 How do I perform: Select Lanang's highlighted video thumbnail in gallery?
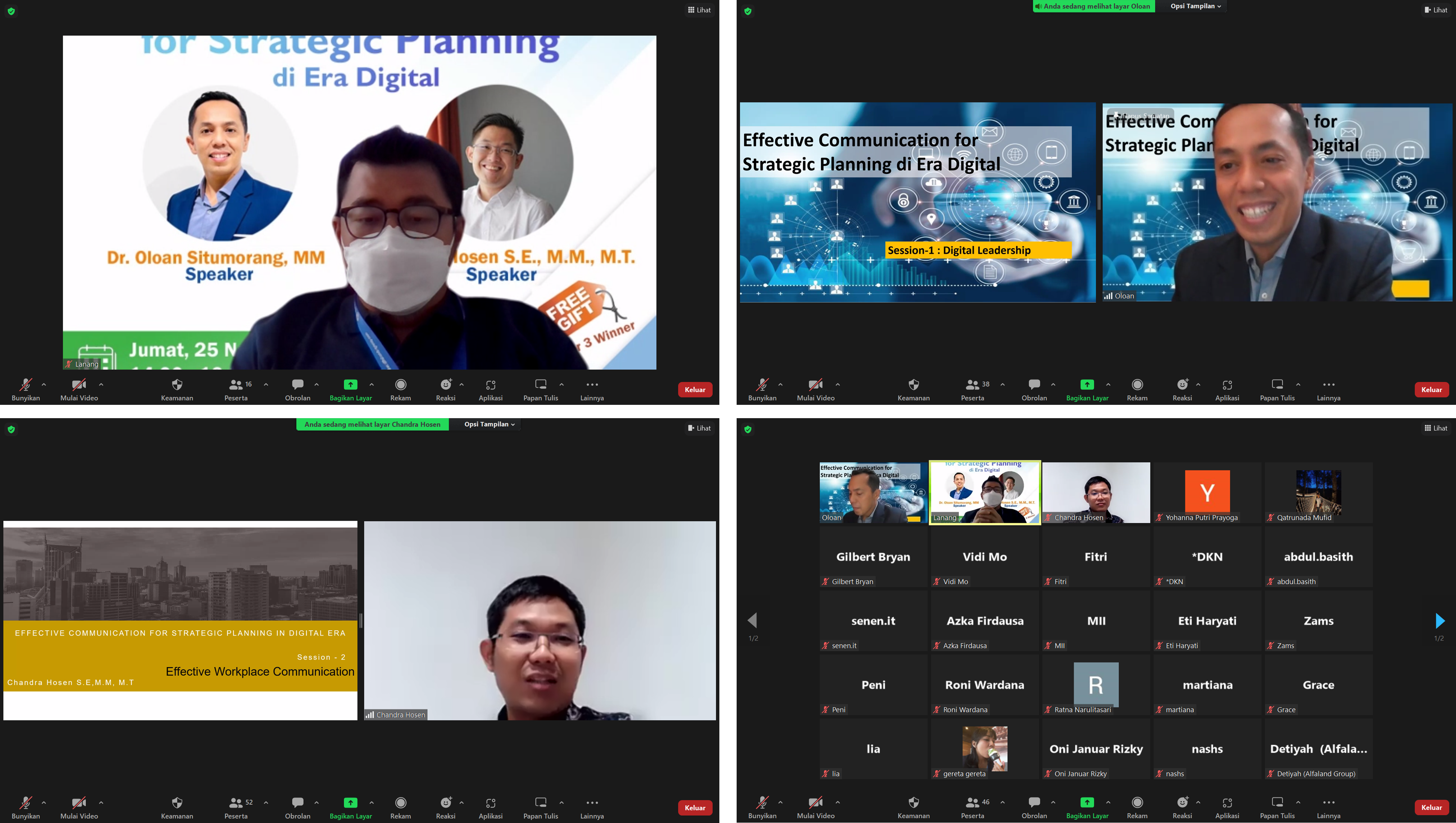(x=984, y=493)
